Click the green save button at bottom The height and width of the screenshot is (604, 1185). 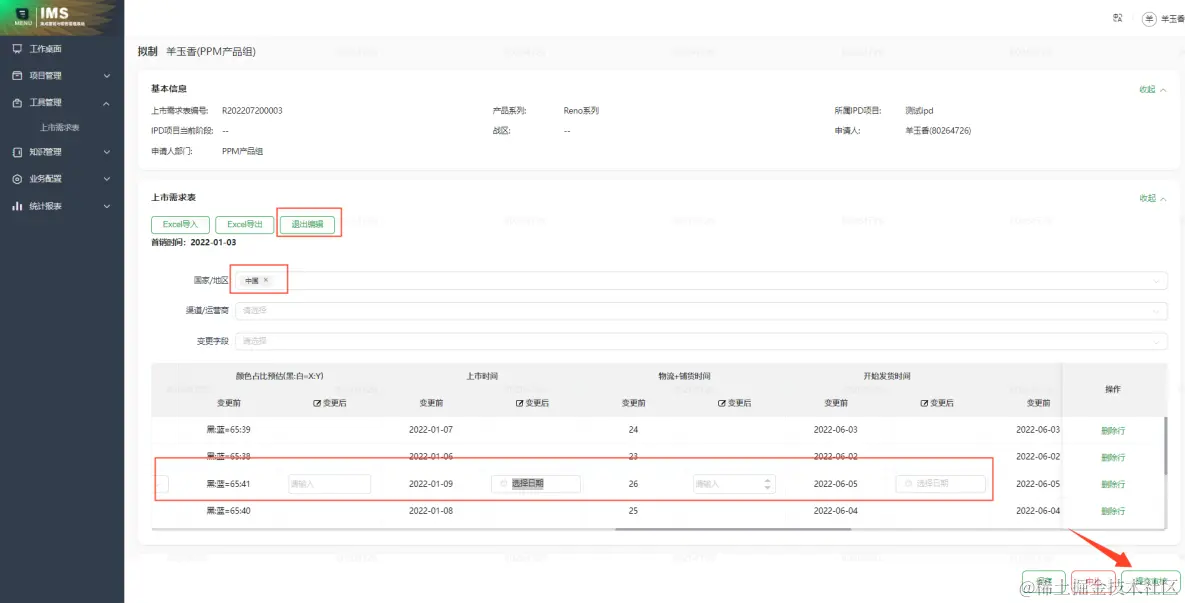1044,581
